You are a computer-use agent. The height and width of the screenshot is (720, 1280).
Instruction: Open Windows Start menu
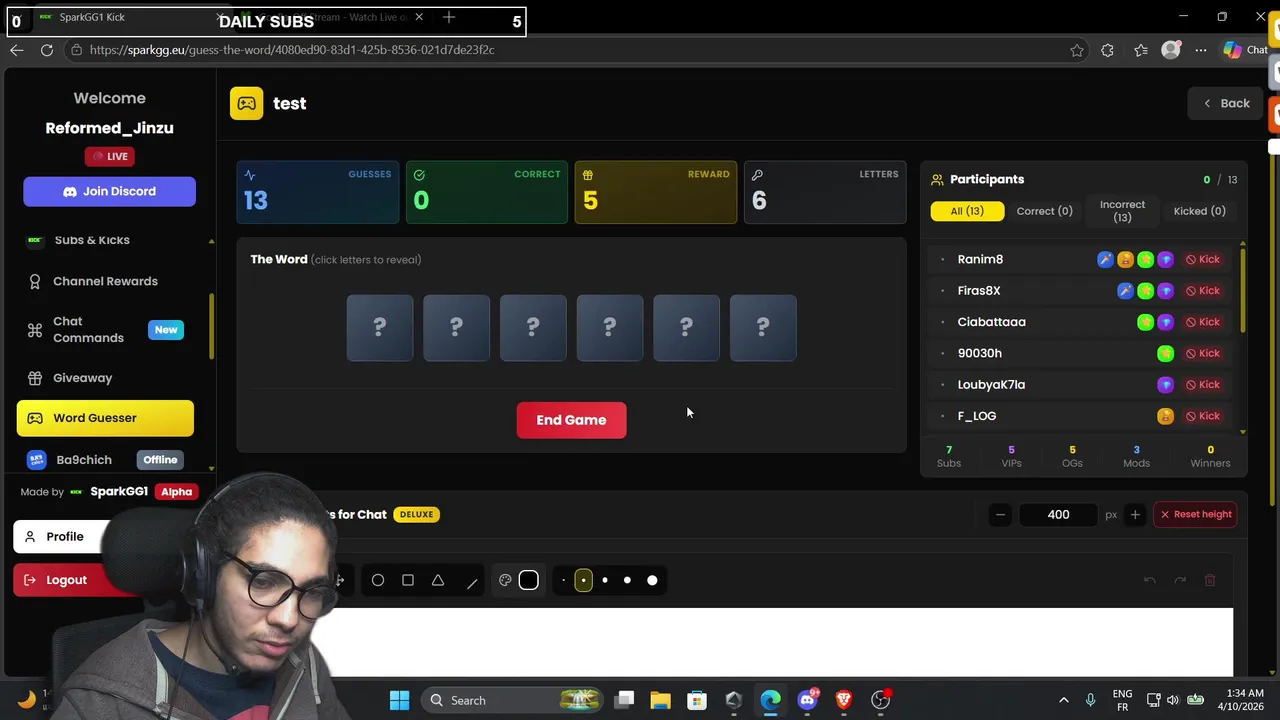tap(399, 700)
